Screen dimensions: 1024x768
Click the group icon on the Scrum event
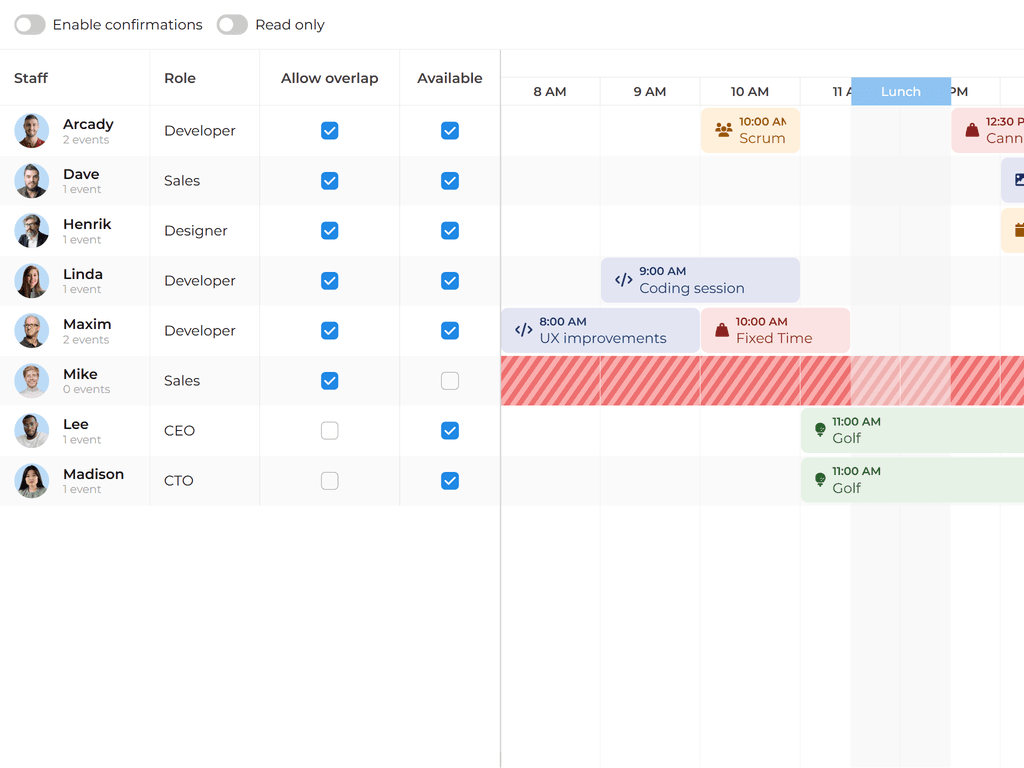click(x=724, y=131)
